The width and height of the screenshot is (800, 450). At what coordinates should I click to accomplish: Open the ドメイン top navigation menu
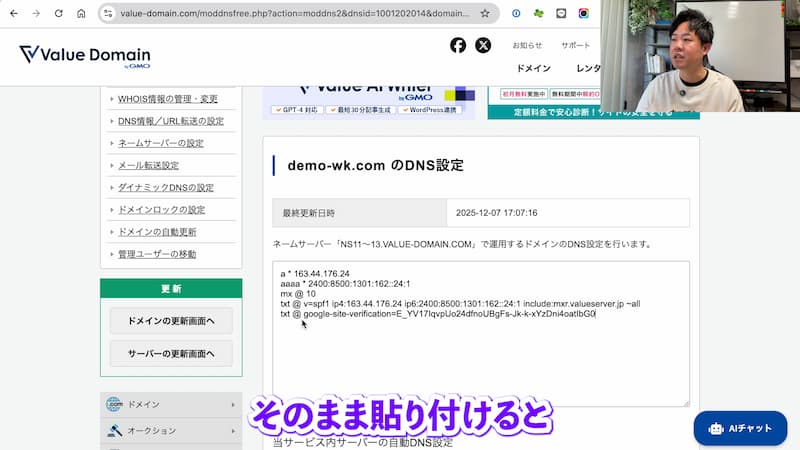534,68
